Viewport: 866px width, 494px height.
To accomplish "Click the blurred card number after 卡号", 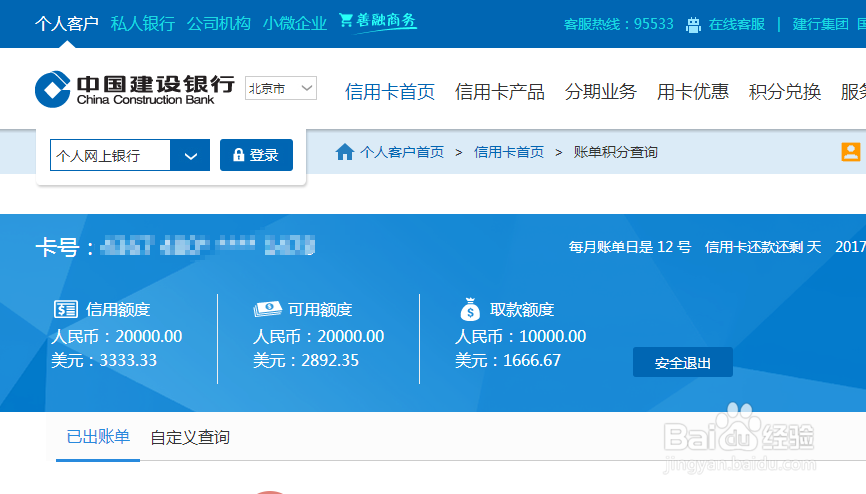I will click(x=208, y=245).
